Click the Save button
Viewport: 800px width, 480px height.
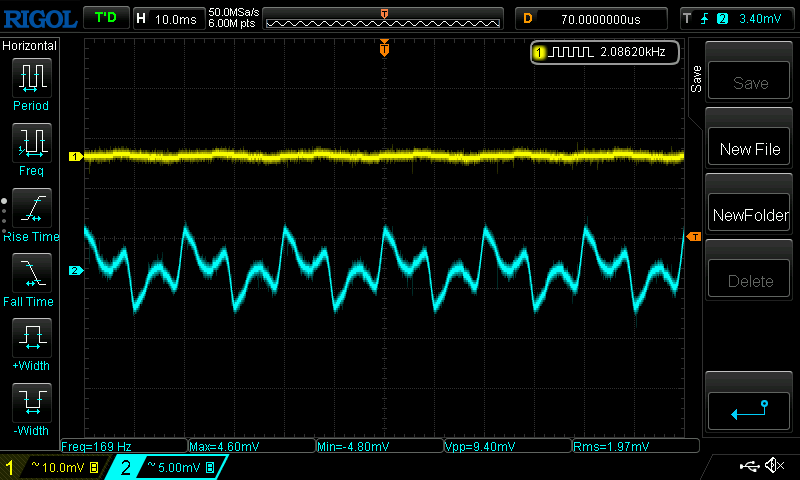click(749, 80)
